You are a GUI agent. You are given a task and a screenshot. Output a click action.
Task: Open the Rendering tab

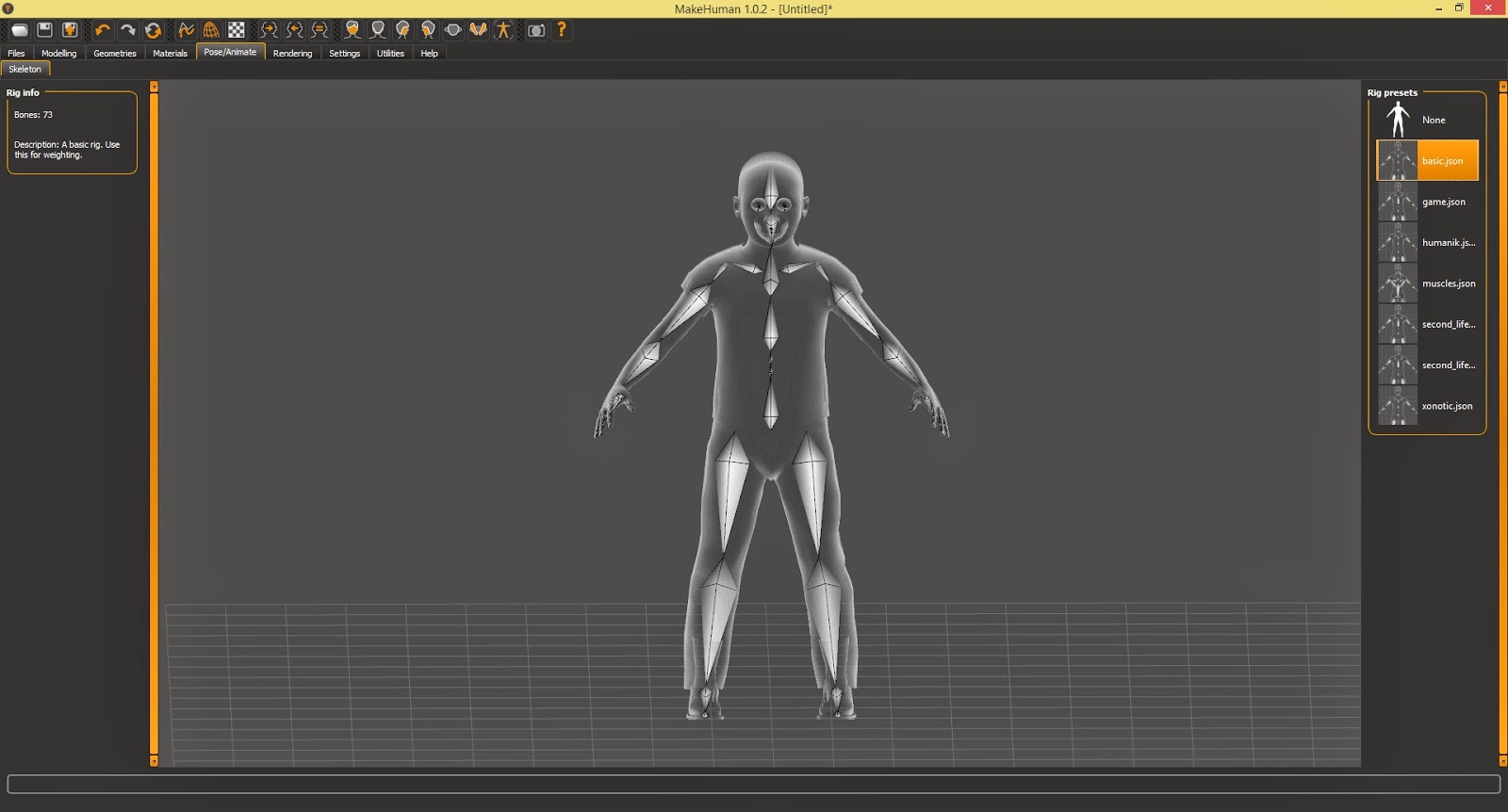point(292,54)
